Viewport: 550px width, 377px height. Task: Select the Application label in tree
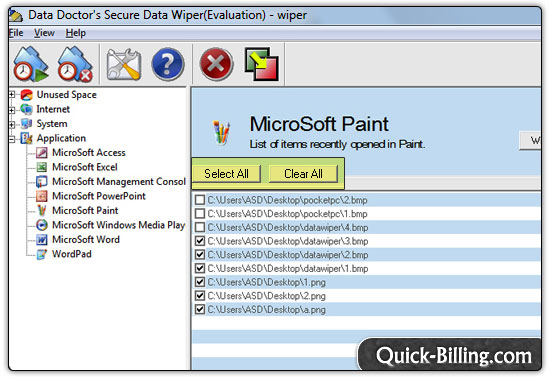click(61, 138)
